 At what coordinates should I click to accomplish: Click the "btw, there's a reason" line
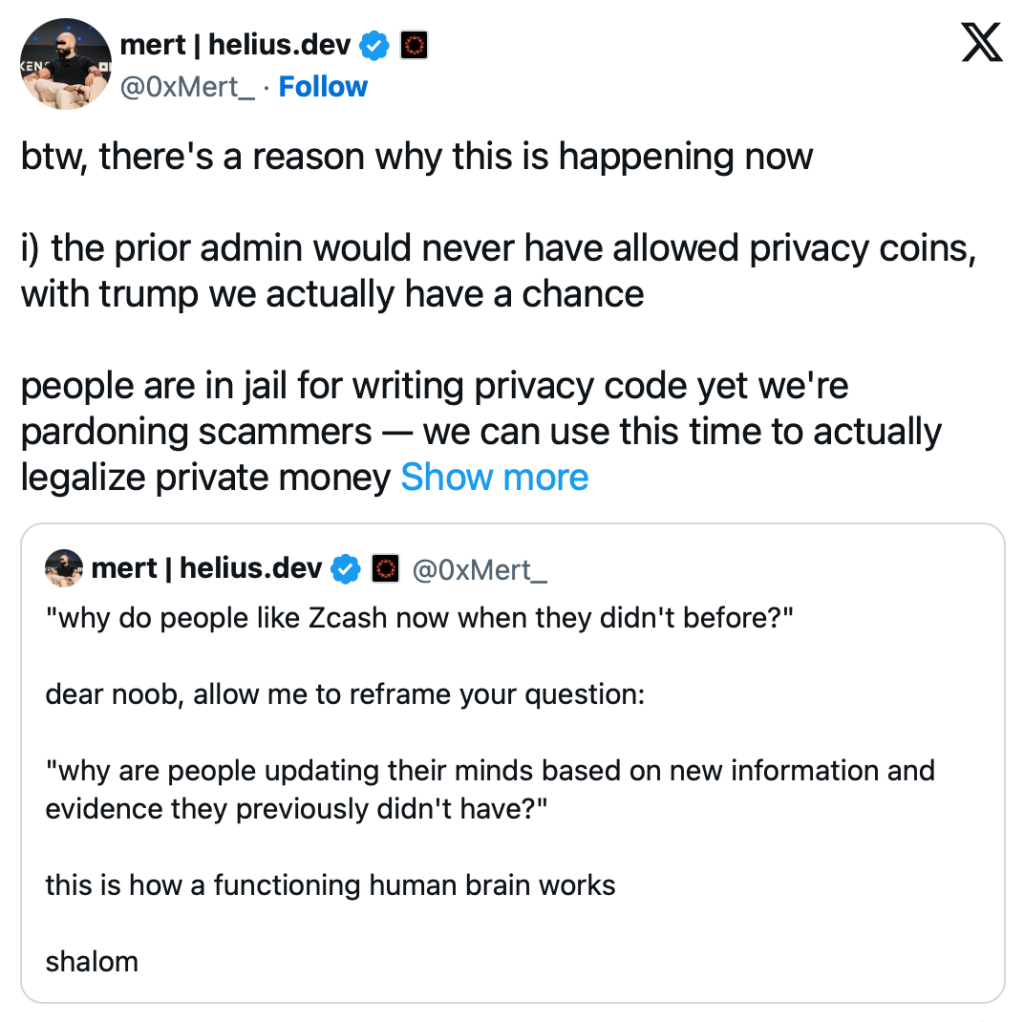[417, 157]
